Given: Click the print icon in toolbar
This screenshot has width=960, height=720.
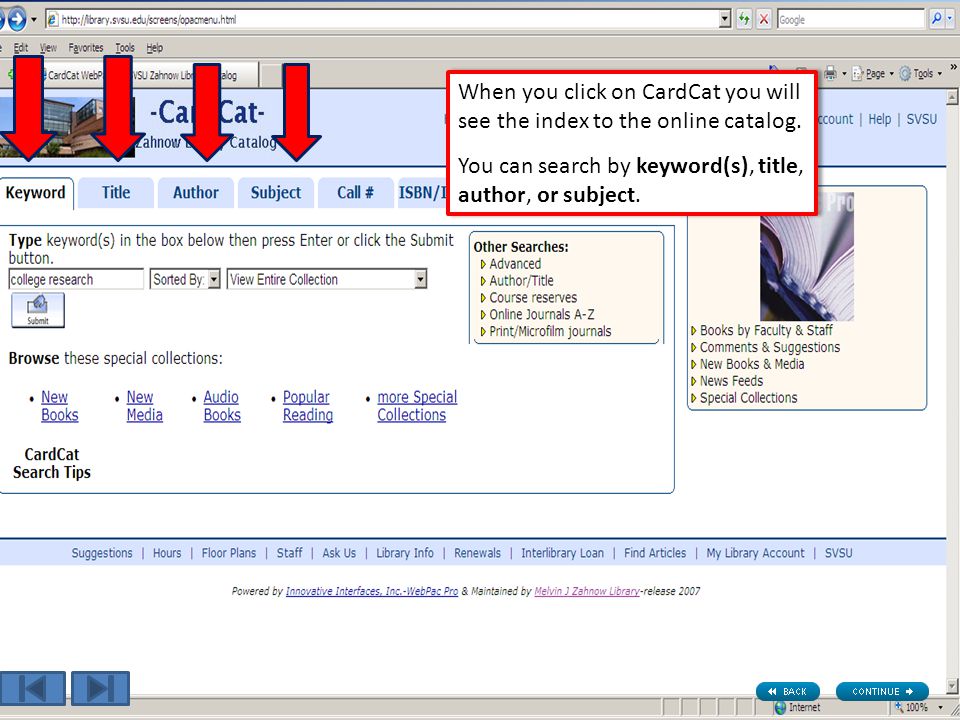Looking at the screenshot, I should click(x=830, y=74).
